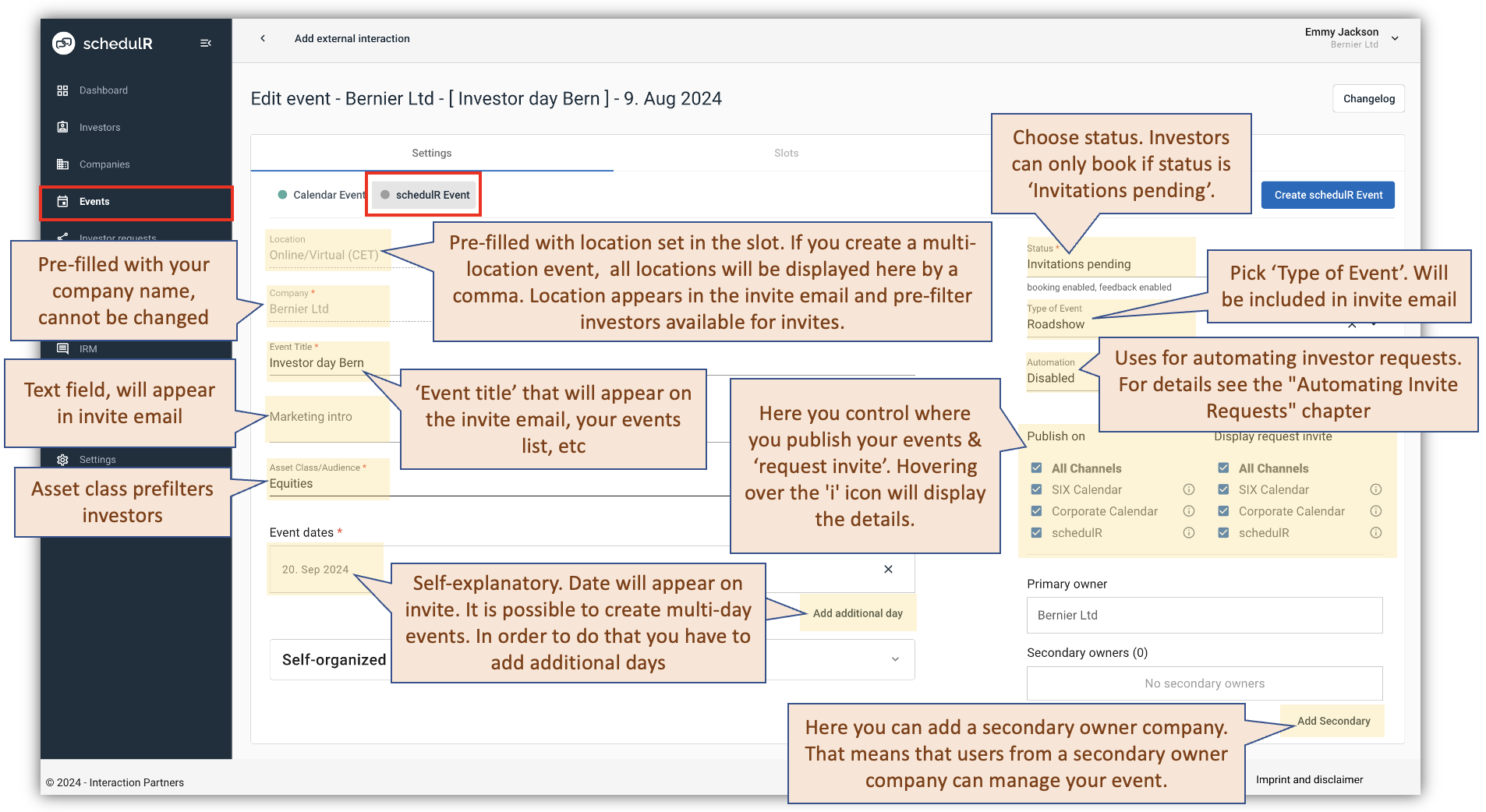
Task: Select the Settings tab
Action: [x=431, y=153]
